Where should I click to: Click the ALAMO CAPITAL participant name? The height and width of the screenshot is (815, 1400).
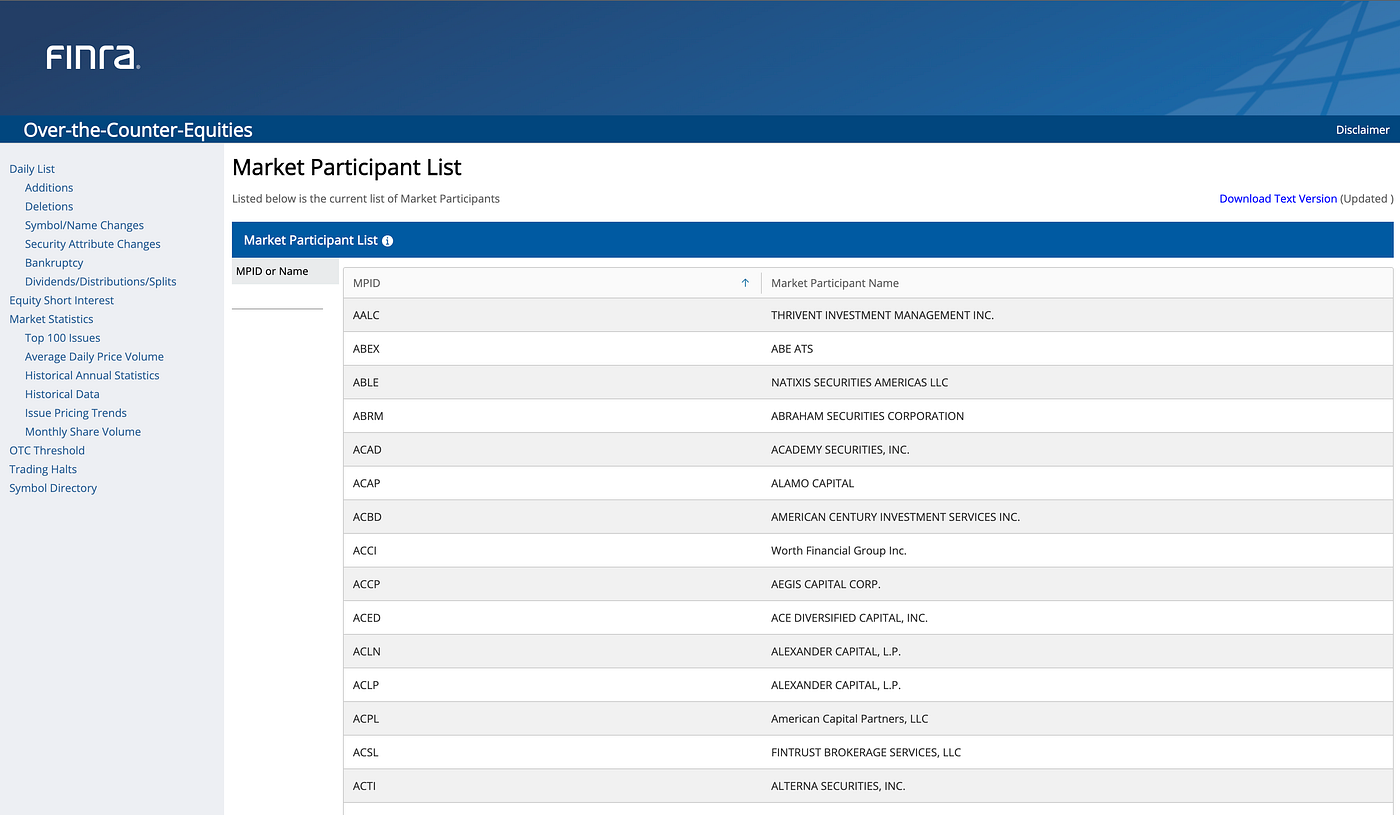(x=812, y=483)
